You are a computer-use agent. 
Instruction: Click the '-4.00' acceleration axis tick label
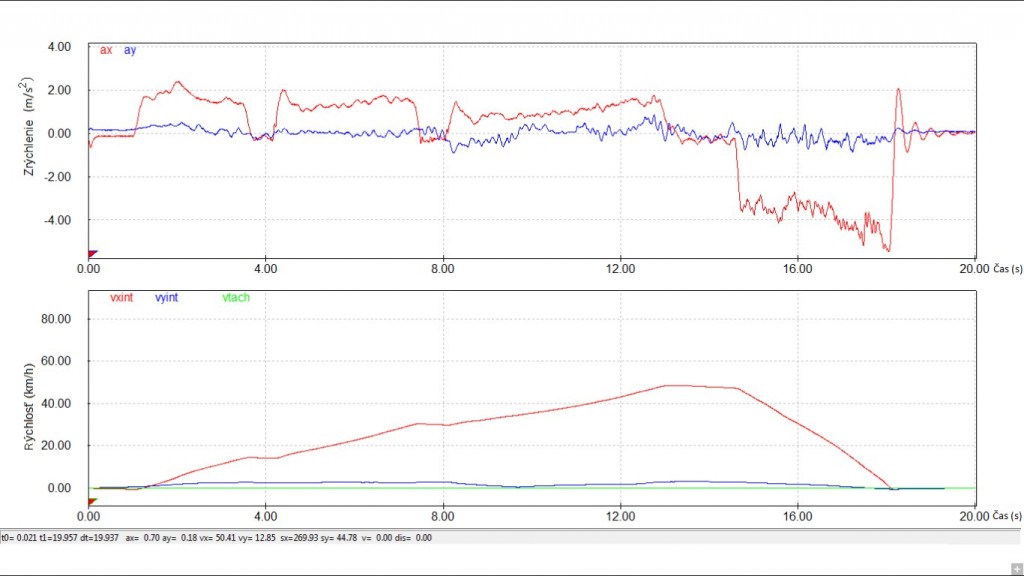[x=57, y=220]
